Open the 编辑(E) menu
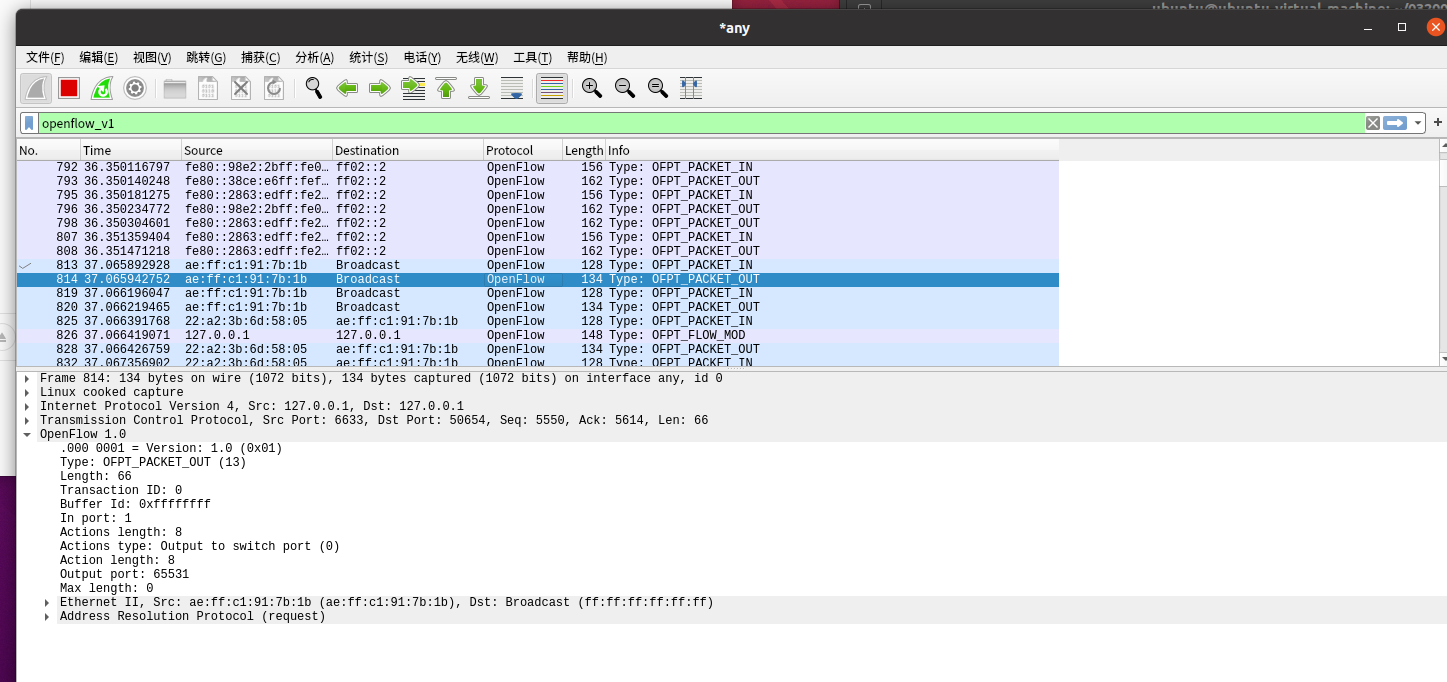Image resolution: width=1447 pixels, height=682 pixels. [x=99, y=58]
